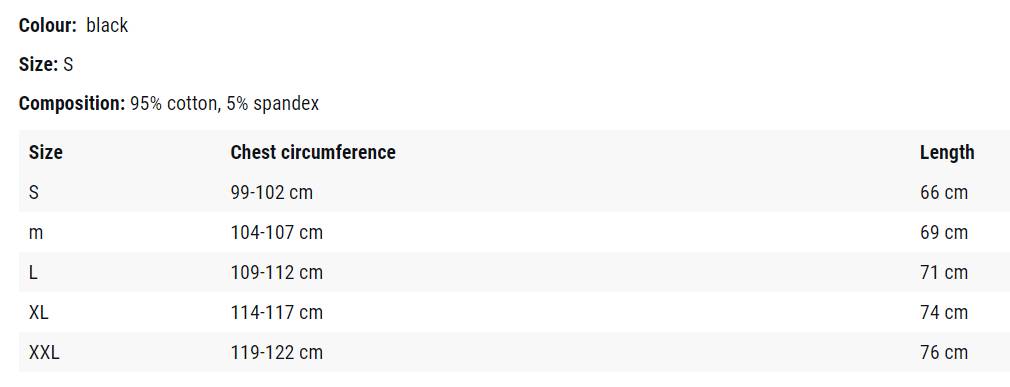The image size is (1010, 387).
Task: Click the 74 cm length value
Action: tap(944, 312)
